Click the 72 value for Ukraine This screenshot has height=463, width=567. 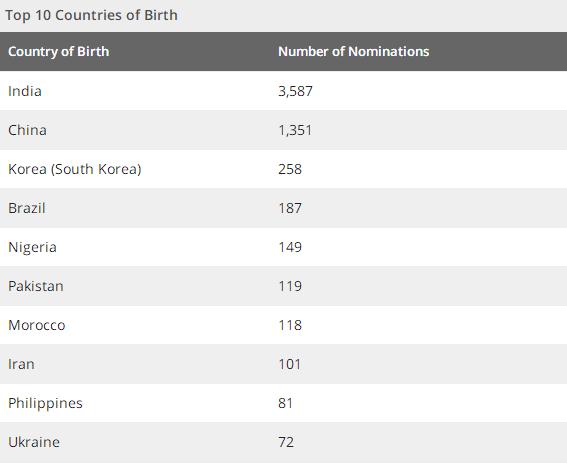pyautogui.click(x=286, y=442)
